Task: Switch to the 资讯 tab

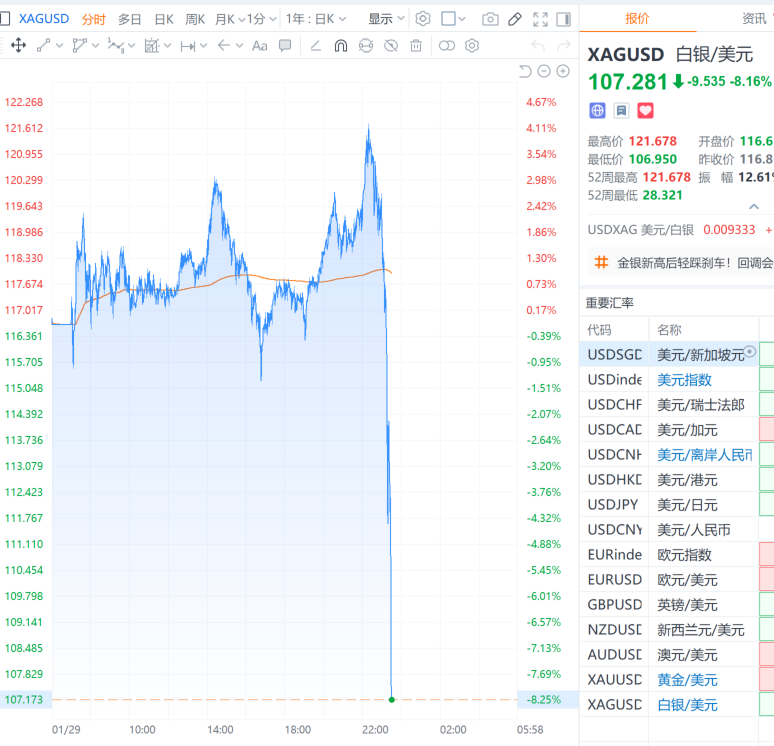Action: click(x=753, y=18)
